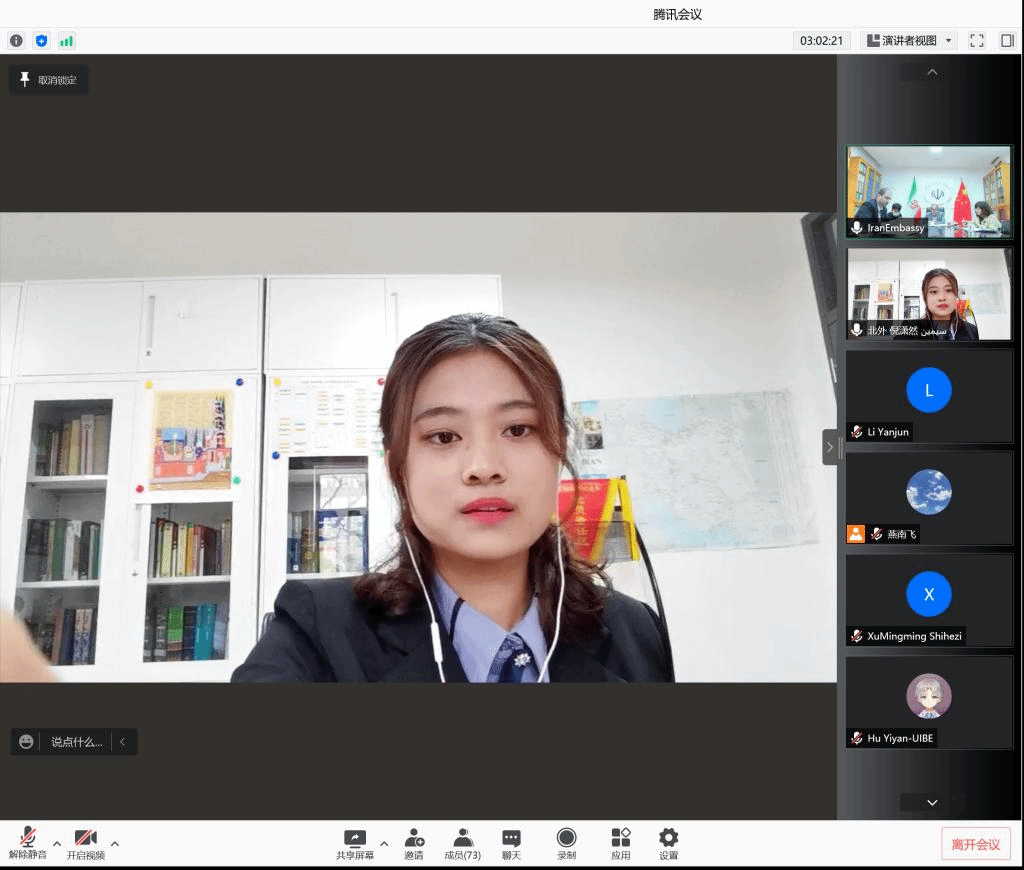Open the Apps (应用) menu

point(621,844)
